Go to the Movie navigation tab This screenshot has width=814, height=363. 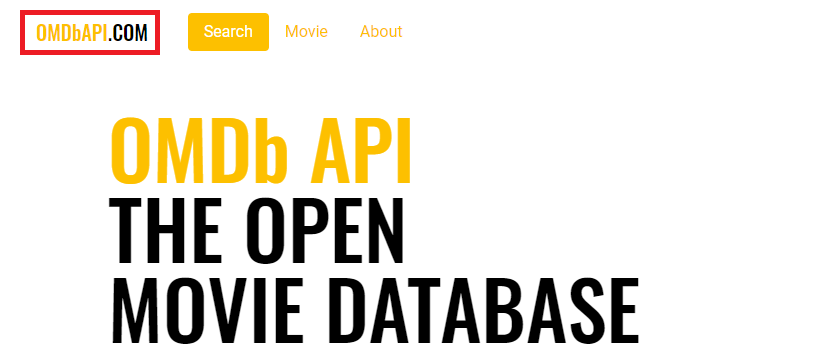306,32
